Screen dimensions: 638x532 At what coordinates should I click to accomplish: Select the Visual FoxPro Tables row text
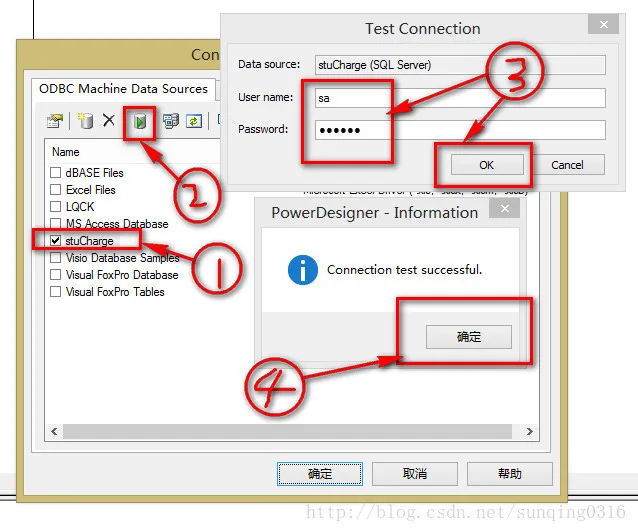tap(115, 292)
